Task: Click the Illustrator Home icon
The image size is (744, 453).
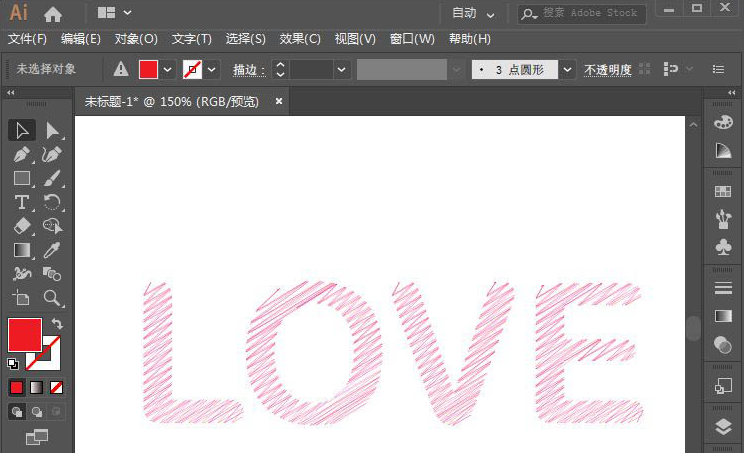Action: [x=53, y=14]
